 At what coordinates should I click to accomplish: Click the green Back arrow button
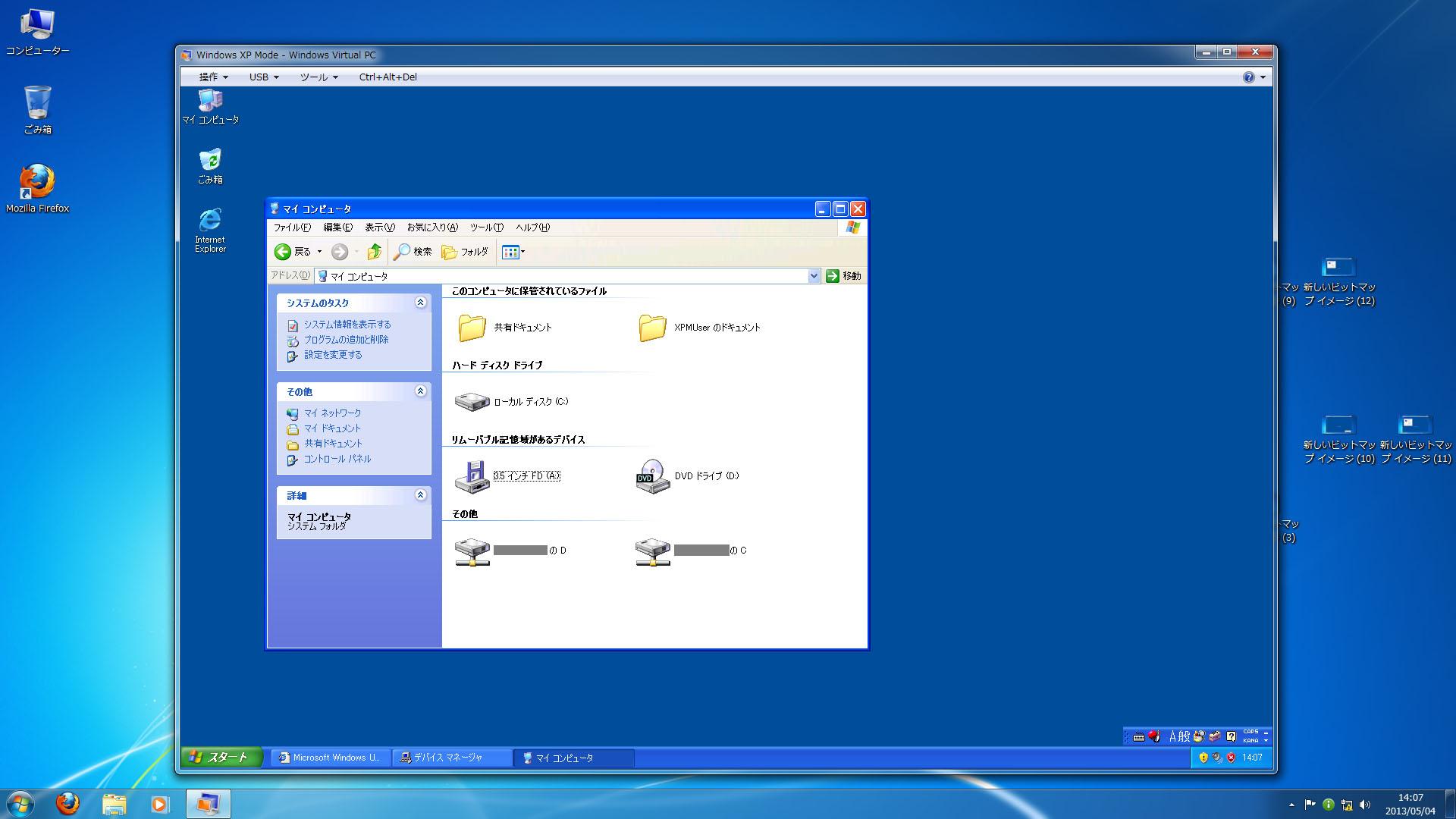pos(283,252)
